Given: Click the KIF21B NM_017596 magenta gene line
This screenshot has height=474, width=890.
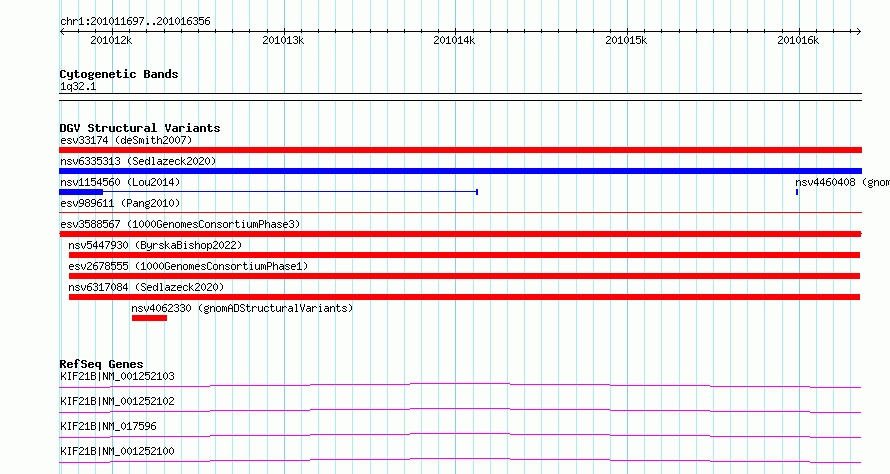Looking at the screenshot, I should [x=460, y=435].
